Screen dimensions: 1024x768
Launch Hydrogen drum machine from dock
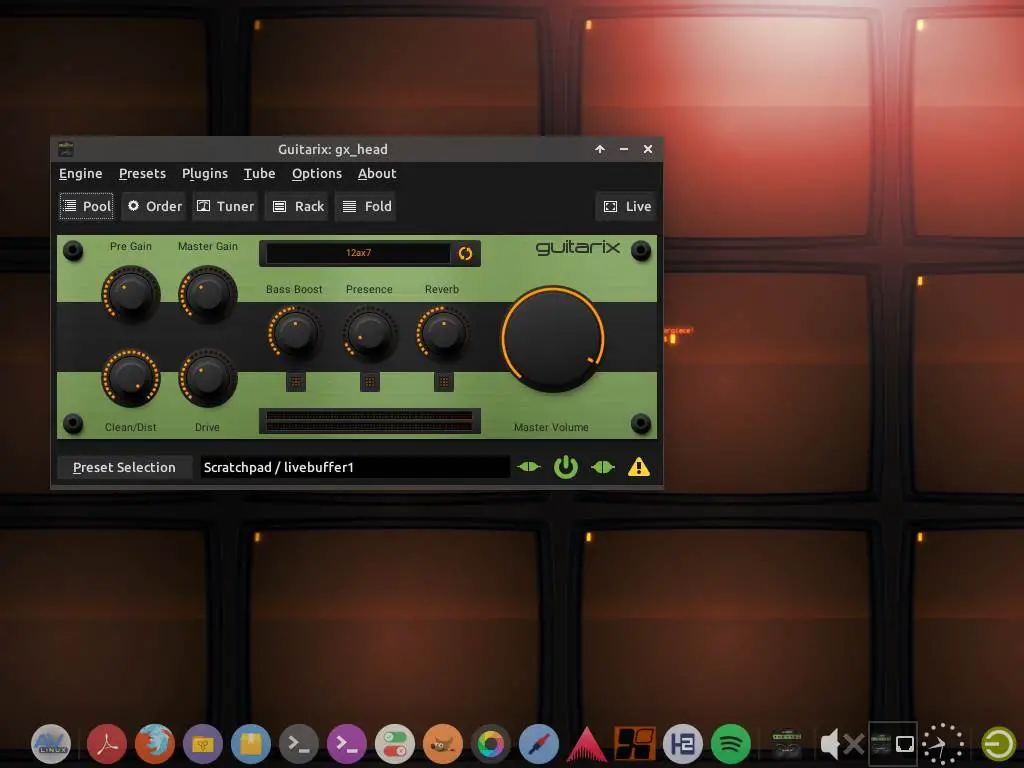click(682, 743)
